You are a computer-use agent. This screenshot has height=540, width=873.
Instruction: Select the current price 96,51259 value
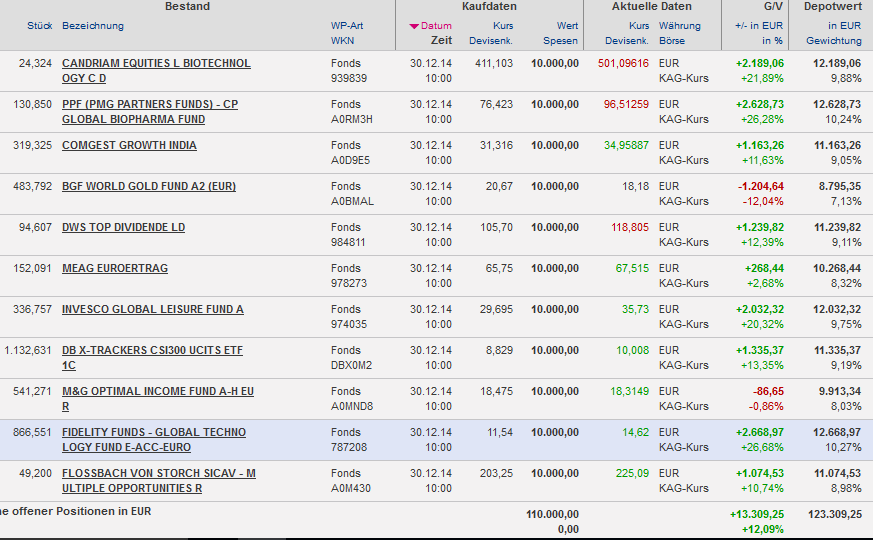pos(626,104)
